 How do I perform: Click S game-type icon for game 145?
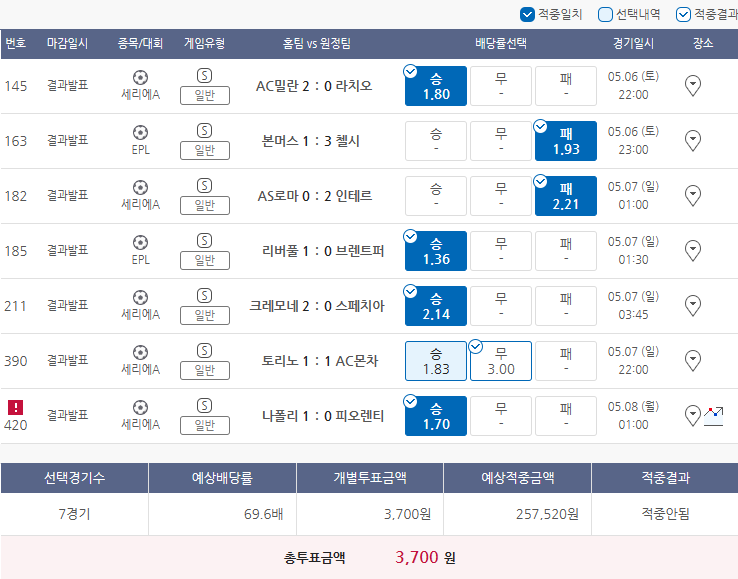click(x=204, y=76)
